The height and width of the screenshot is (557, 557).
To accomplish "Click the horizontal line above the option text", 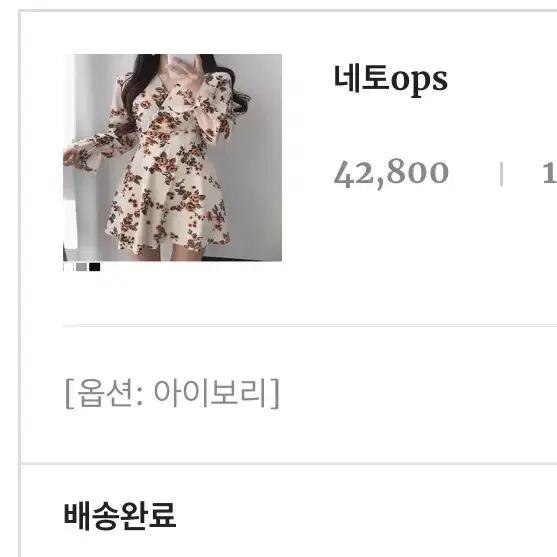I will (x=310, y=325).
